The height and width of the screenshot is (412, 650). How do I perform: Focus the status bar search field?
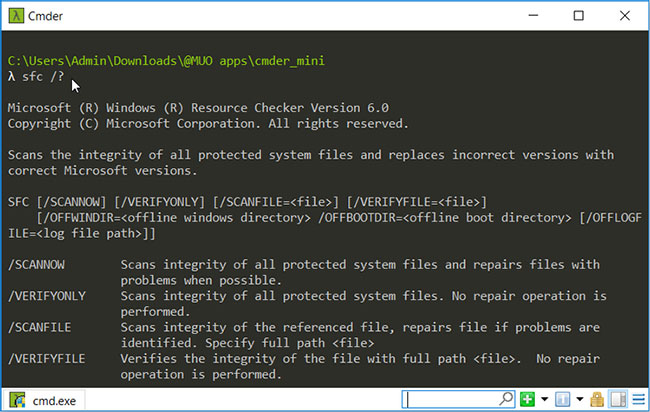pyautogui.click(x=458, y=400)
